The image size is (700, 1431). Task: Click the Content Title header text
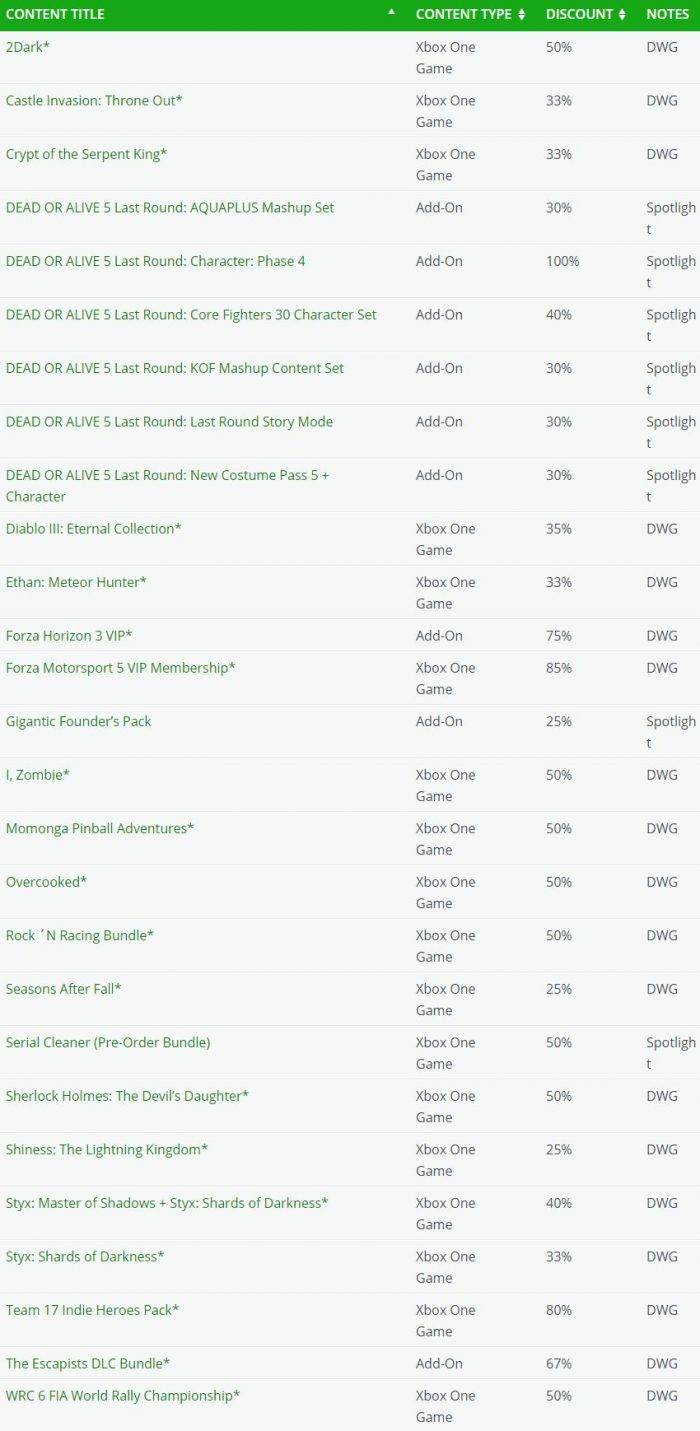click(55, 15)
